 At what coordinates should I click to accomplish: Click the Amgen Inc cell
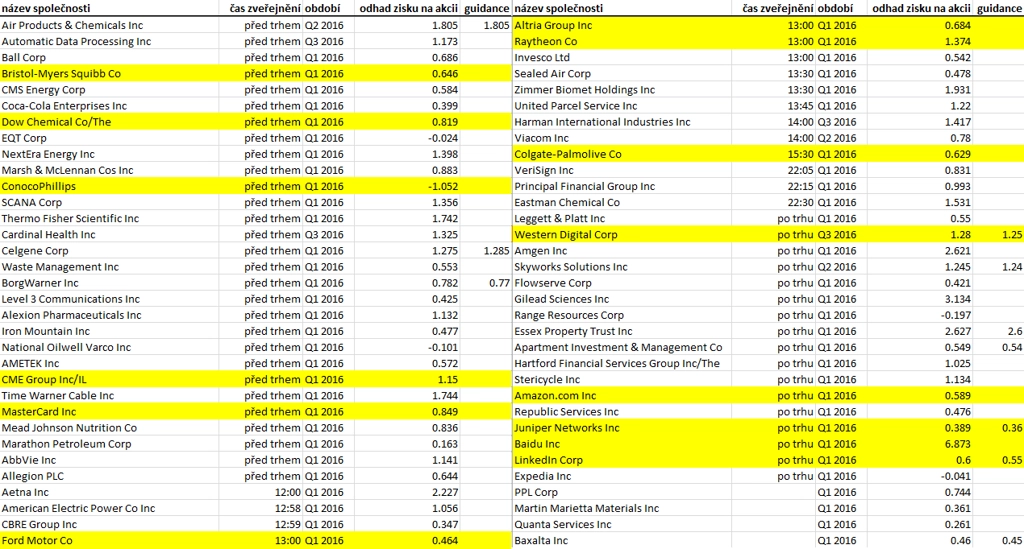(622, 251)
